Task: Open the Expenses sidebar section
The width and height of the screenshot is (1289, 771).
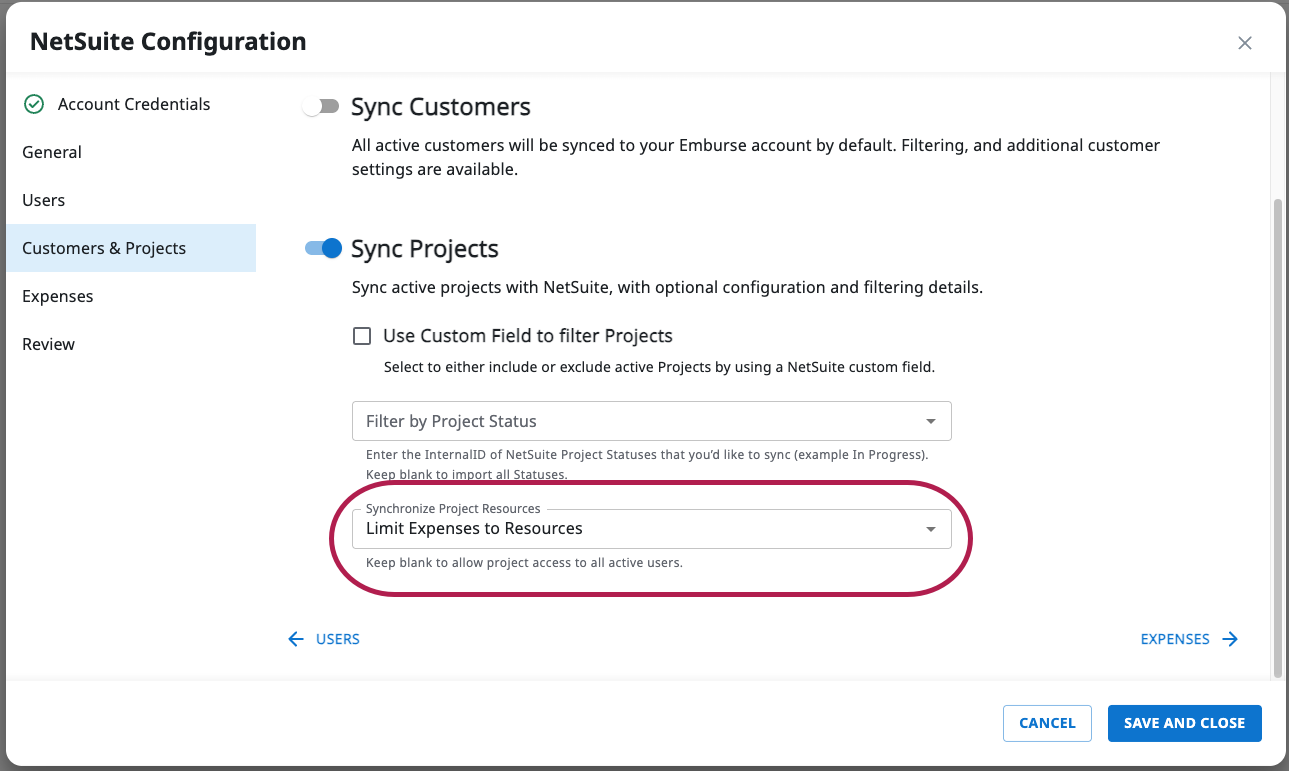Action: coord(58,296)
